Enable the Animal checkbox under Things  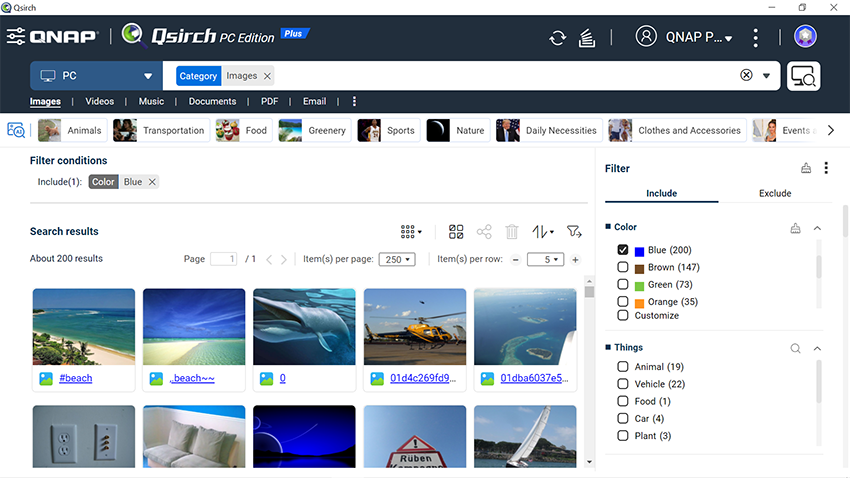pyautogui.click(x=623, y=367)
